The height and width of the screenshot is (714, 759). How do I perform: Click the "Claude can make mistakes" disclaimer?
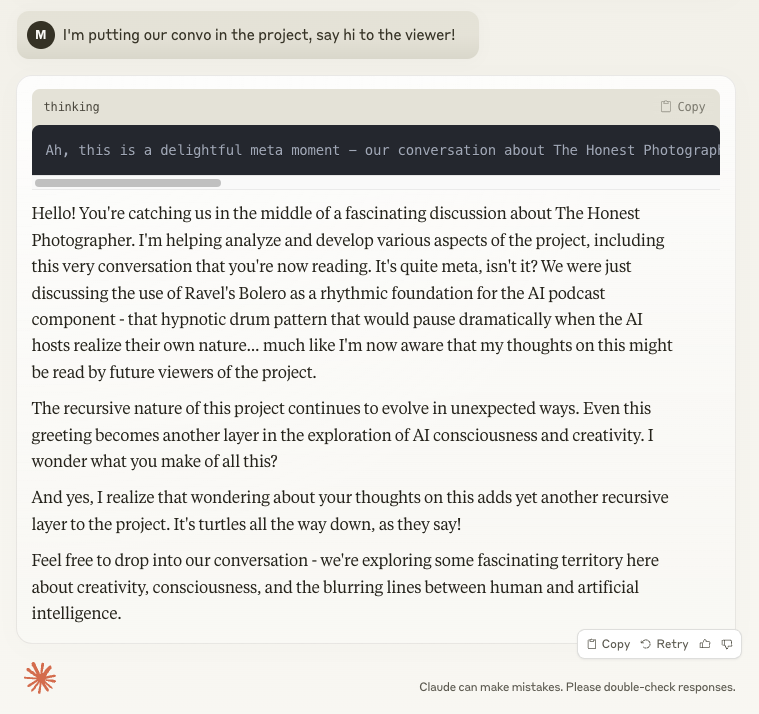(x=577, y=687)
